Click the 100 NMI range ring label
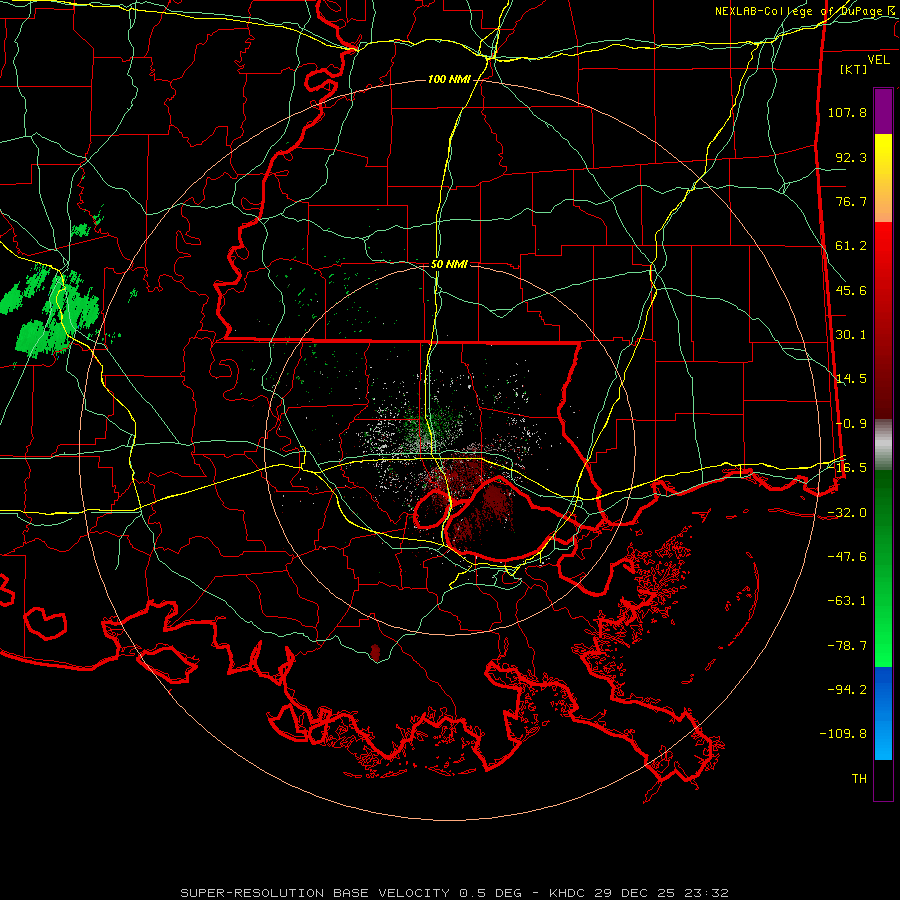The height and width of the screenshot is (900, 900). coord(449,79)
